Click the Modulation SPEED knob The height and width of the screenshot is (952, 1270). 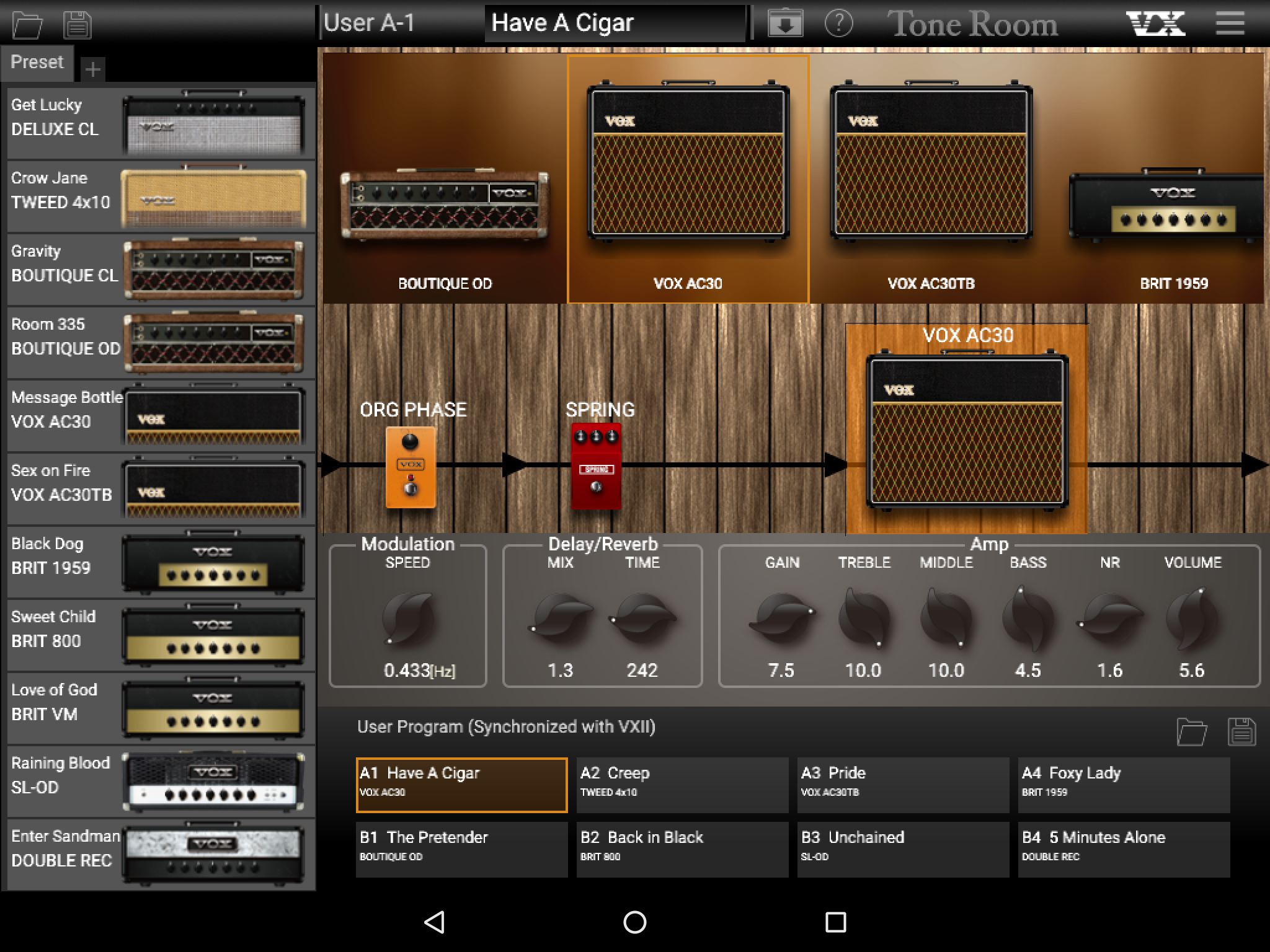(x=407, y=618)
